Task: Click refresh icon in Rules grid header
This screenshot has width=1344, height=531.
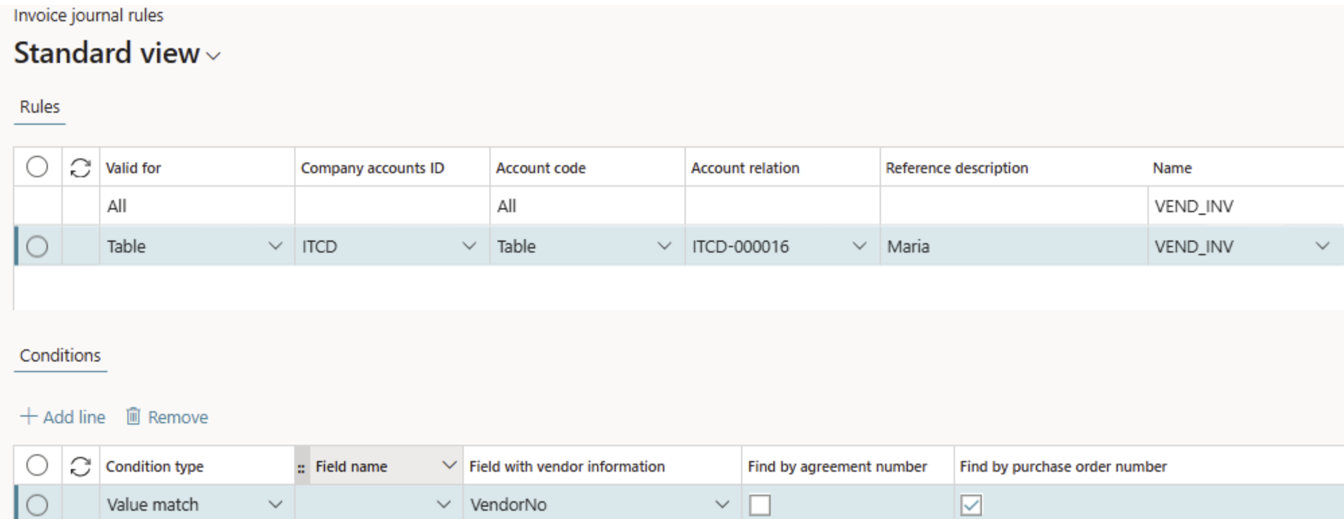Action: pos(80,168)
